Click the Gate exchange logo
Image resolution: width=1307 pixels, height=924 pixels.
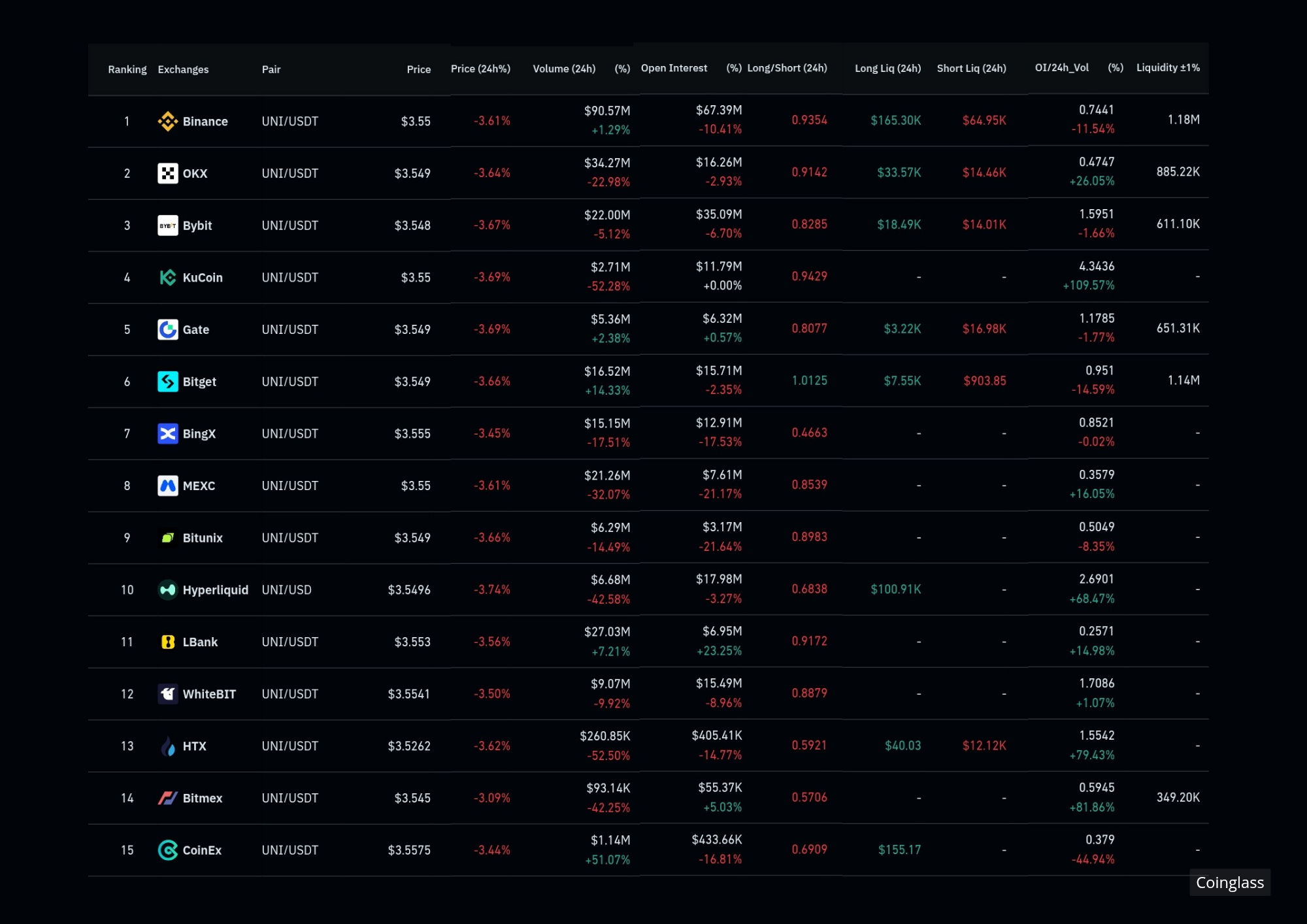click(168, 329)
